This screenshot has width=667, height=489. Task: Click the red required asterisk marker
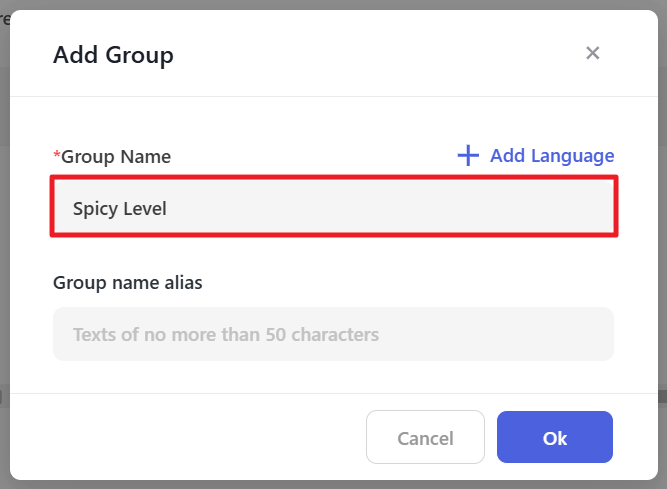[x=57, y=155]
